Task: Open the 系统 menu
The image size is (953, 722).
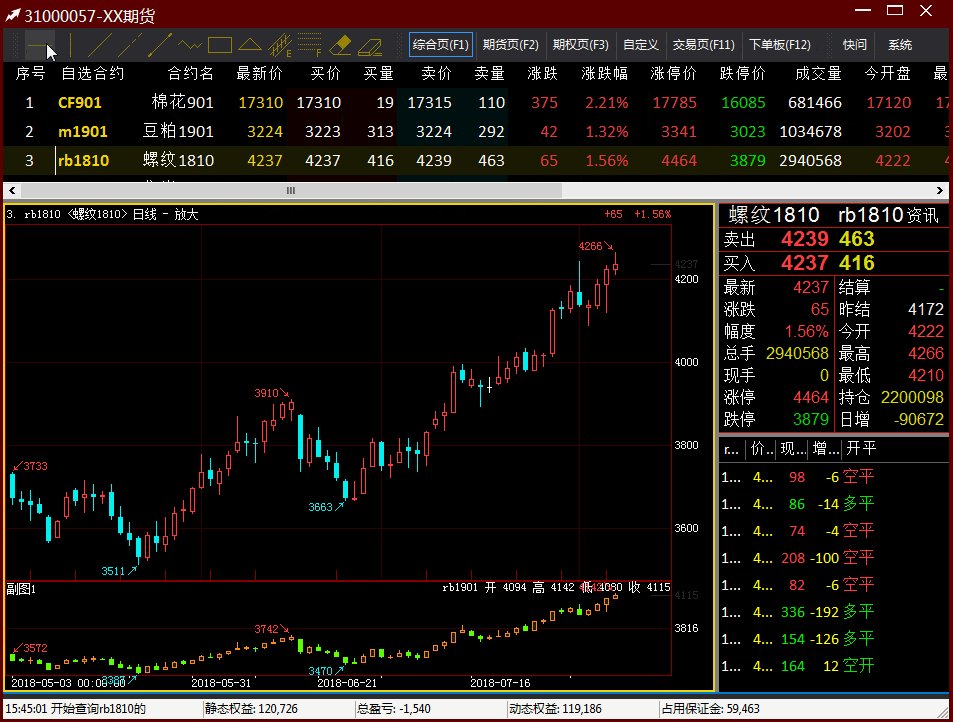Action: click(x=900, y=45)
